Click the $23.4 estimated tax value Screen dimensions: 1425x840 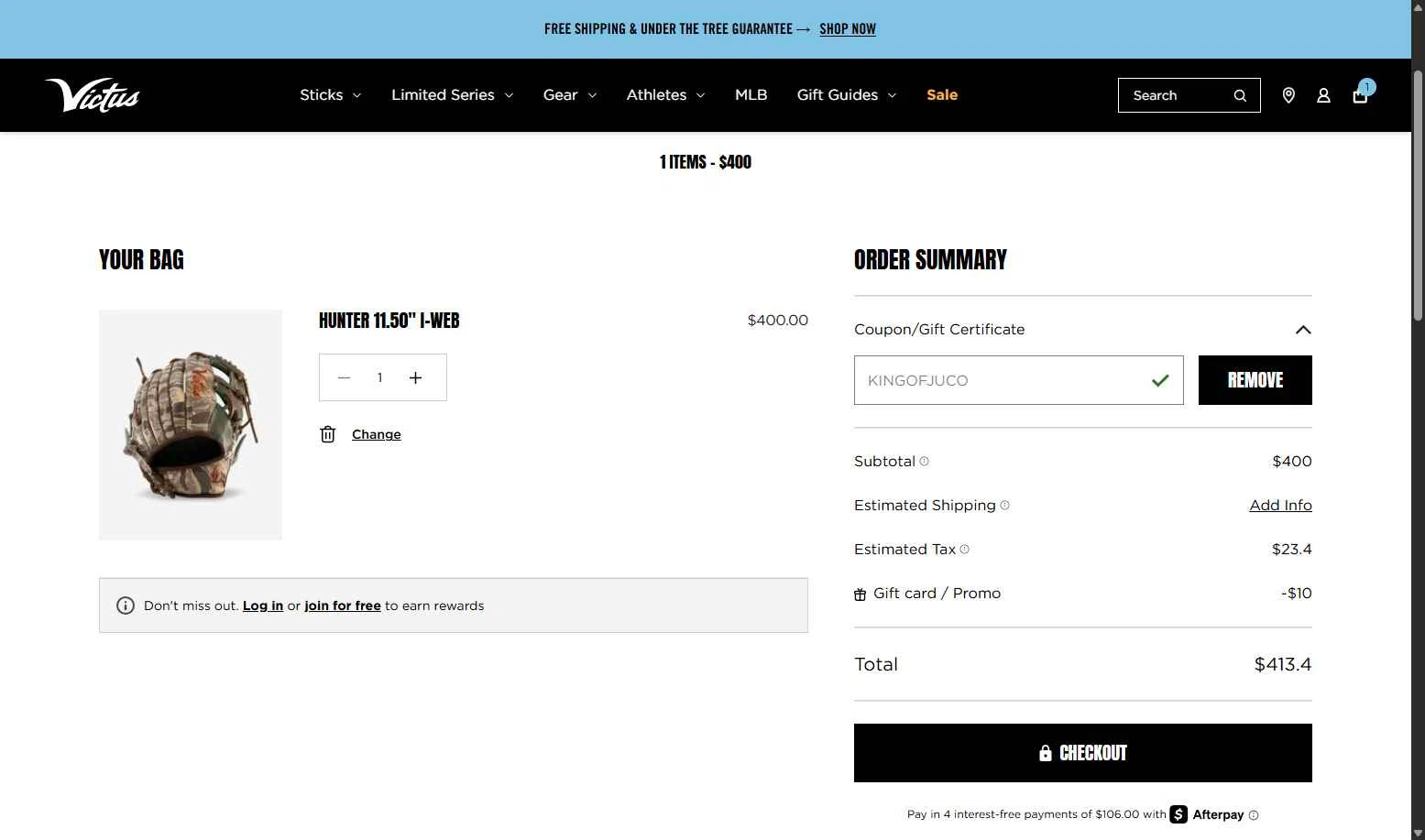[x=1292, y=550]
